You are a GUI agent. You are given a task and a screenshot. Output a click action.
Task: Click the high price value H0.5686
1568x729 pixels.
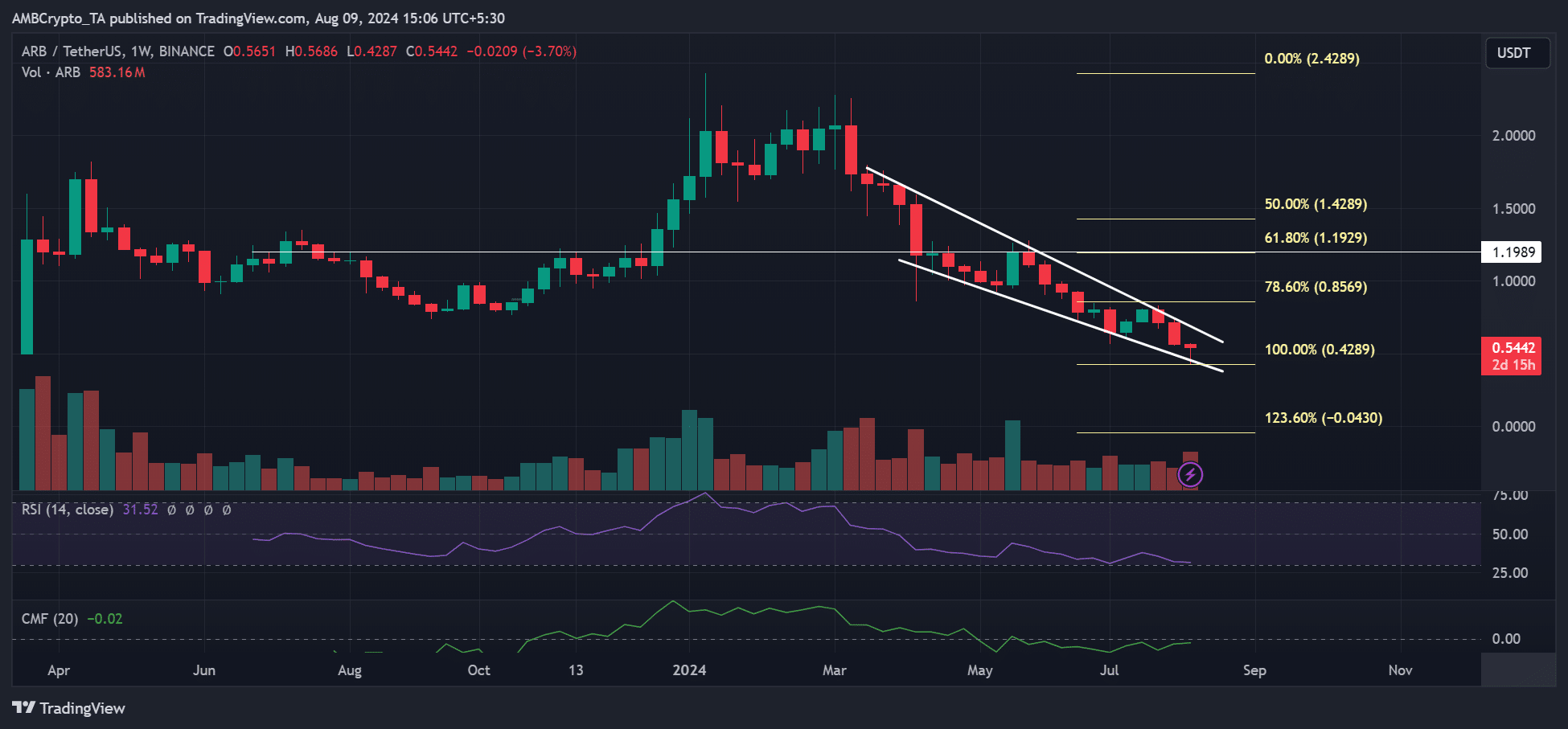[311, 51]
